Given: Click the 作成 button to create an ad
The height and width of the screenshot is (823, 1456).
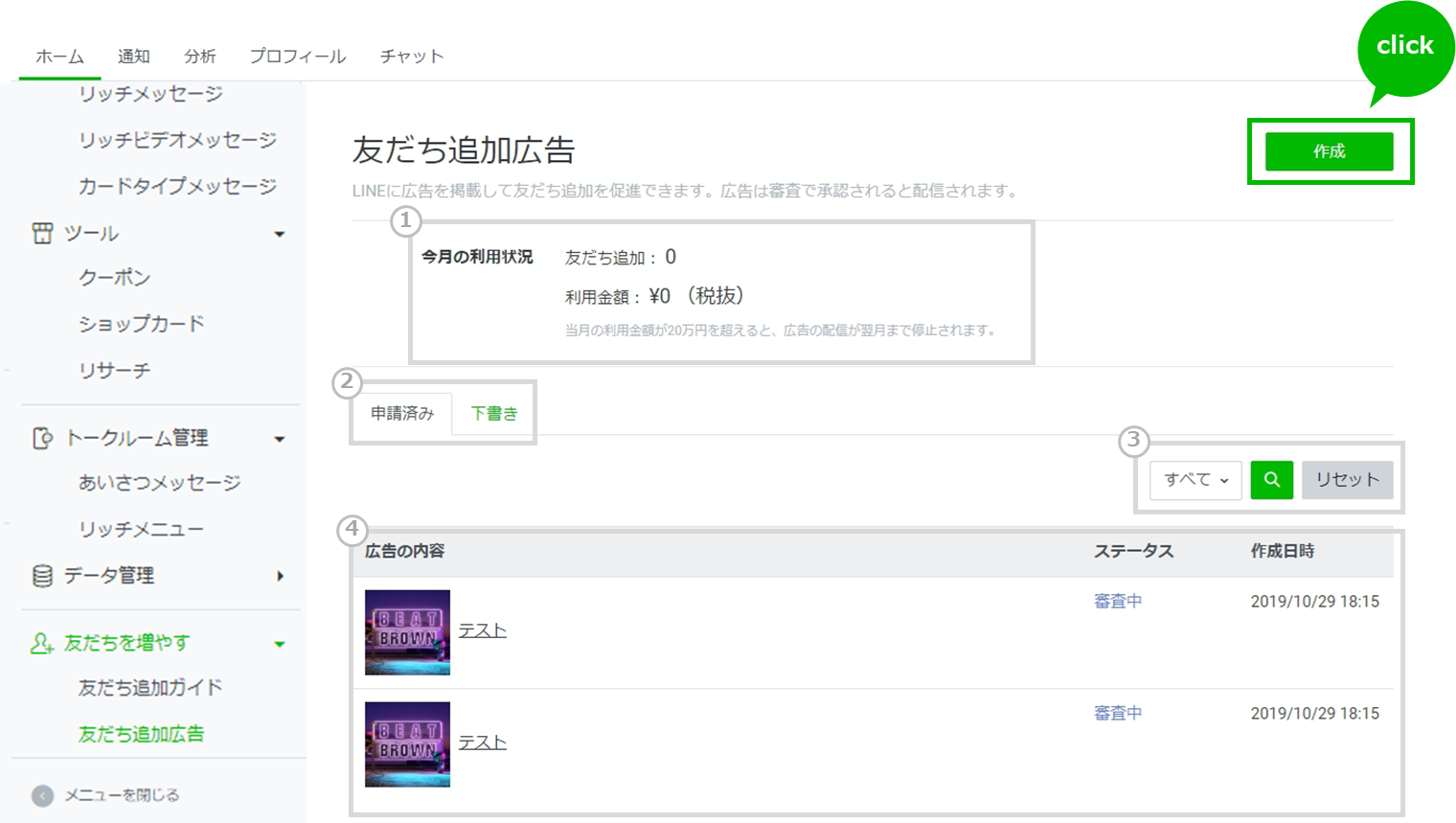Looking at the screenshot, I should (x=1331, y=151).
